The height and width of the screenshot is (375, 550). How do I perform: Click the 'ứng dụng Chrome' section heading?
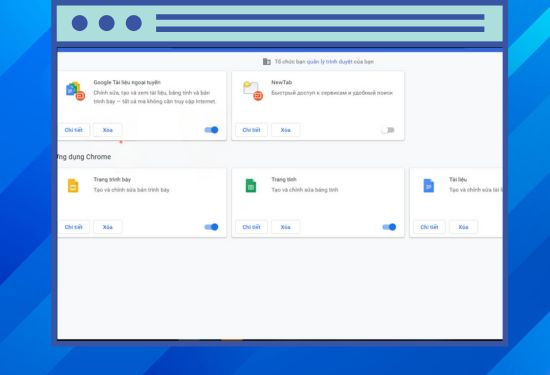click(84, 157)
